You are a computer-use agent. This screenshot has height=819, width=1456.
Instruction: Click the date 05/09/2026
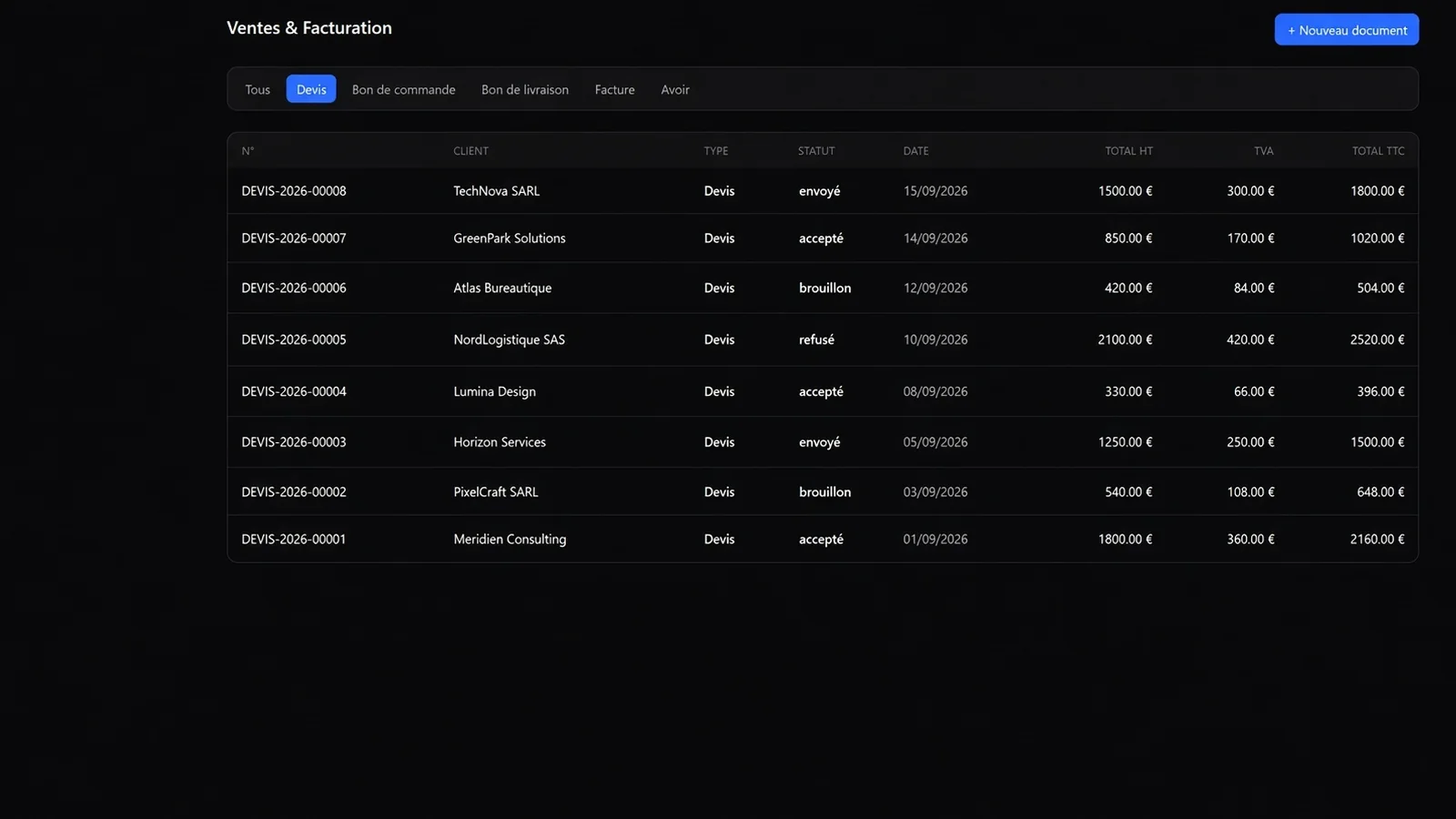click(x=935, y=442)
